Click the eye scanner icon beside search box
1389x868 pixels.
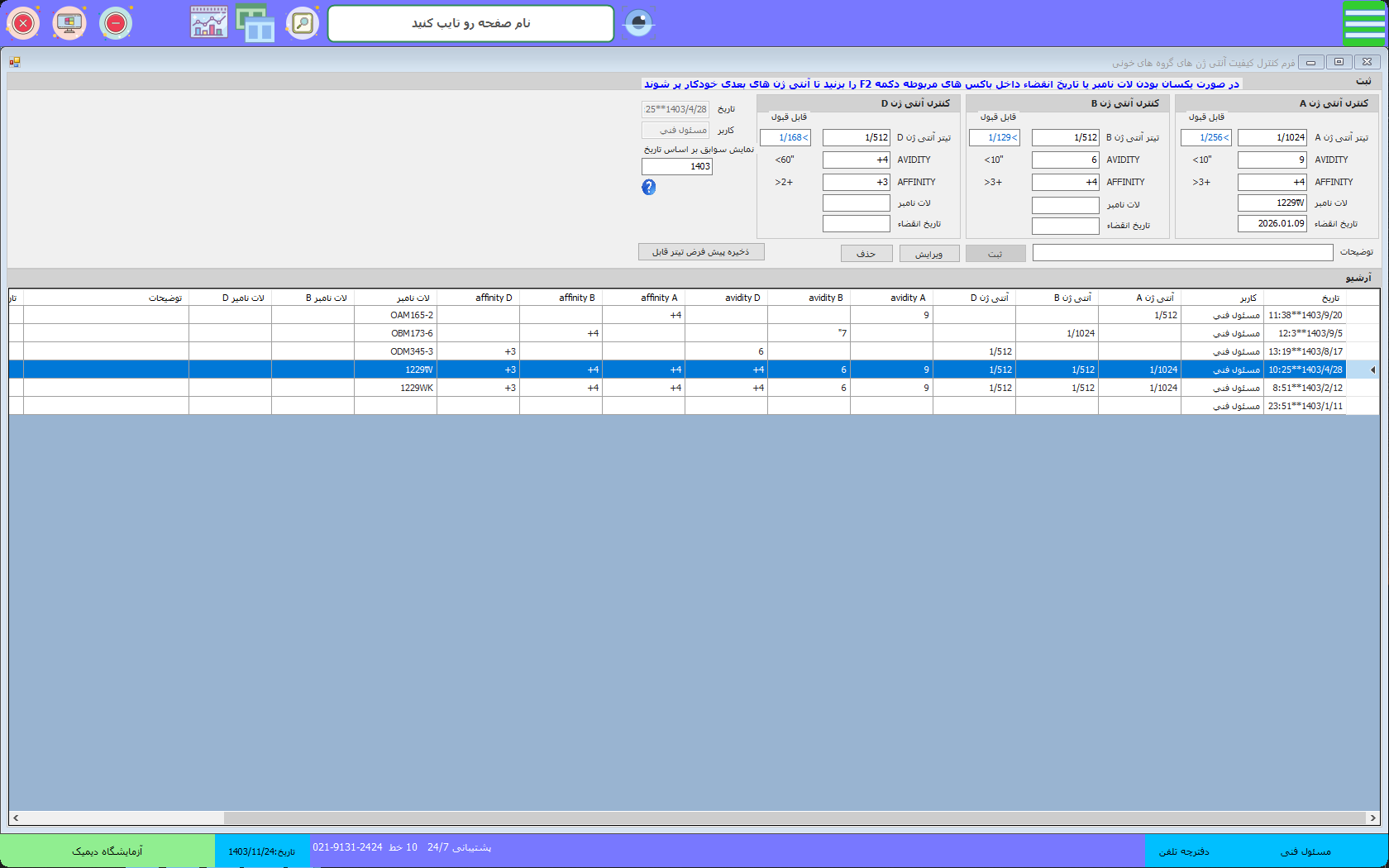click(x=638, y=23)
